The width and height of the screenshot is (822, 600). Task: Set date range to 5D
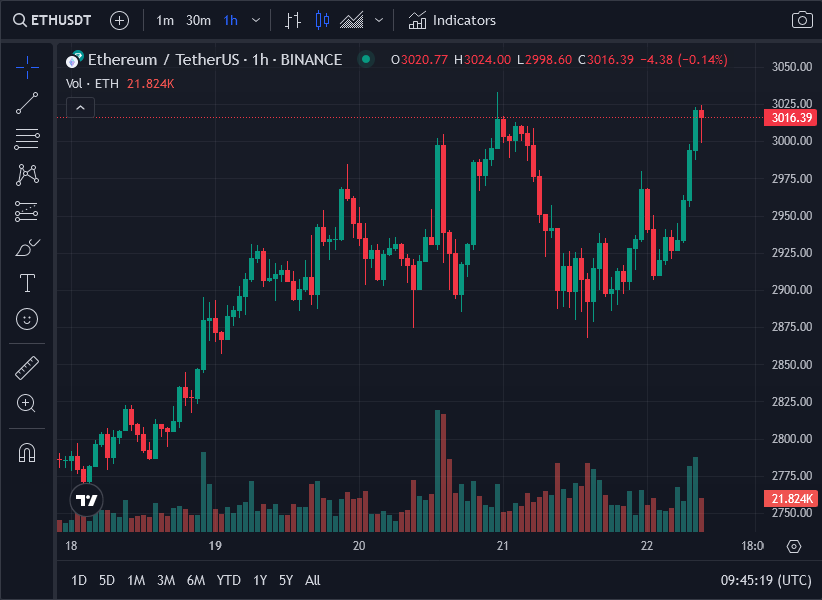107,580
